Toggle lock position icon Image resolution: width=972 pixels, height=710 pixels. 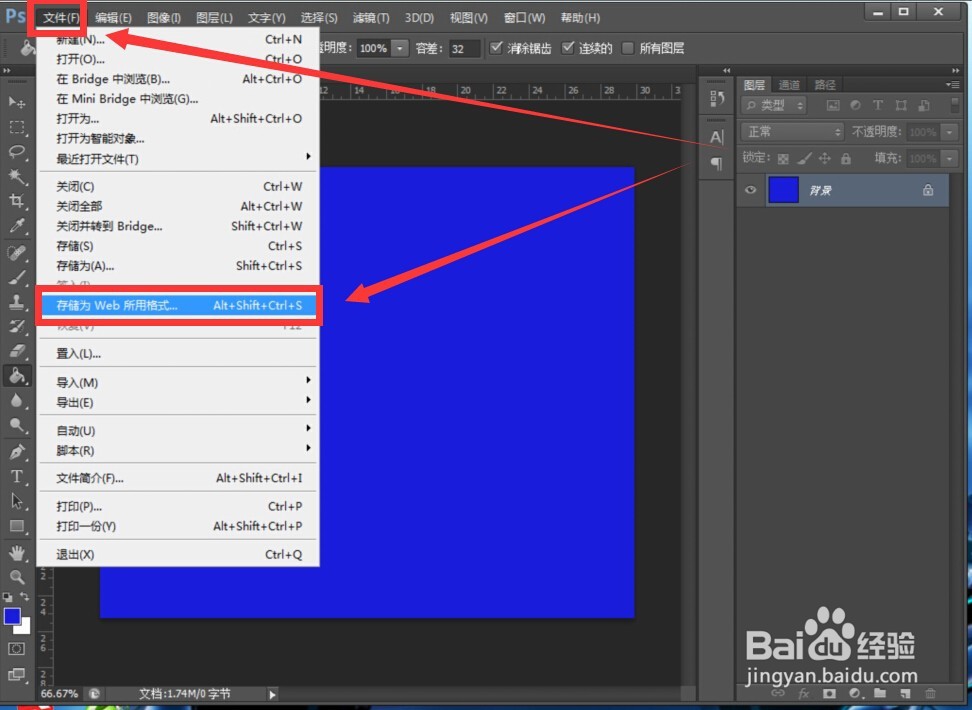click(824, 159)
